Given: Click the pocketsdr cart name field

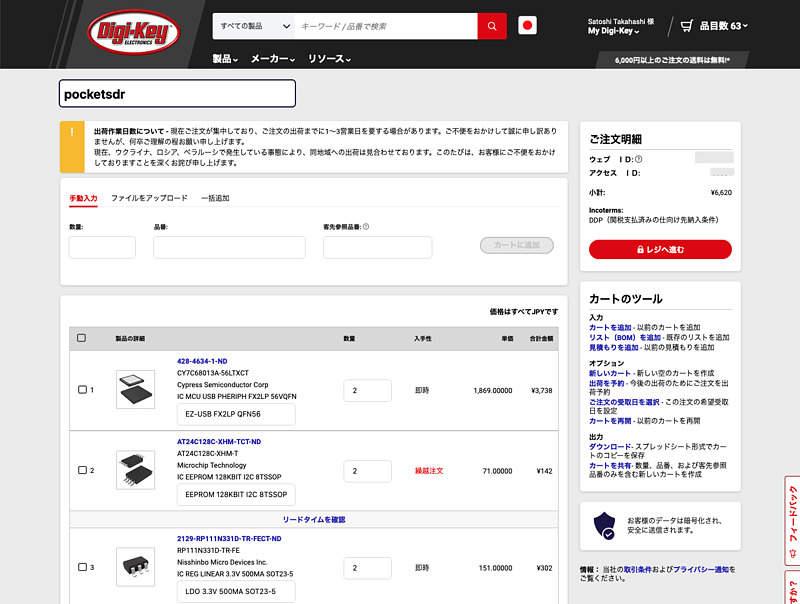Looking at the screenshot, I should click(x=177, y=93).
